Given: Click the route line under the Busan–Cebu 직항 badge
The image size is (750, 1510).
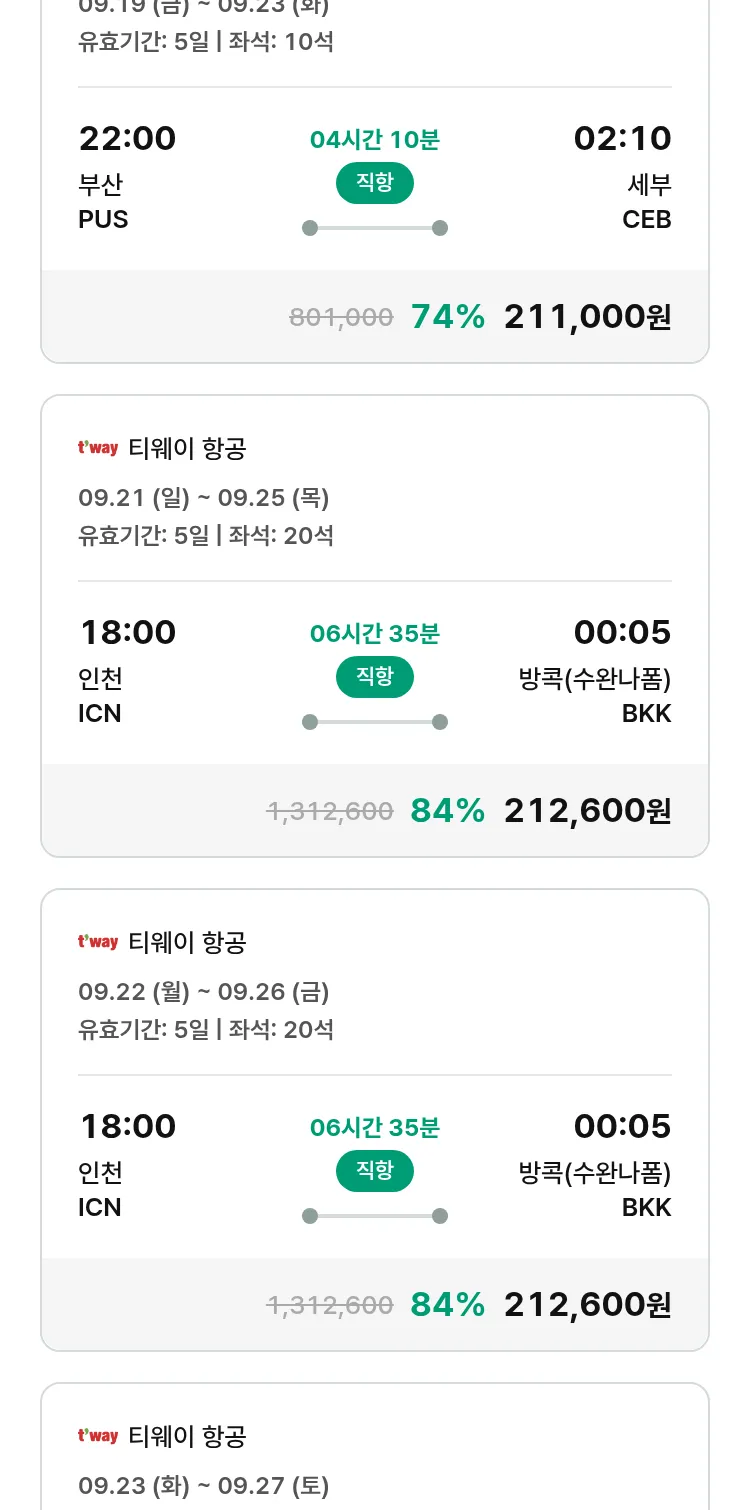Looking at the screenshot, I should 374,228.
